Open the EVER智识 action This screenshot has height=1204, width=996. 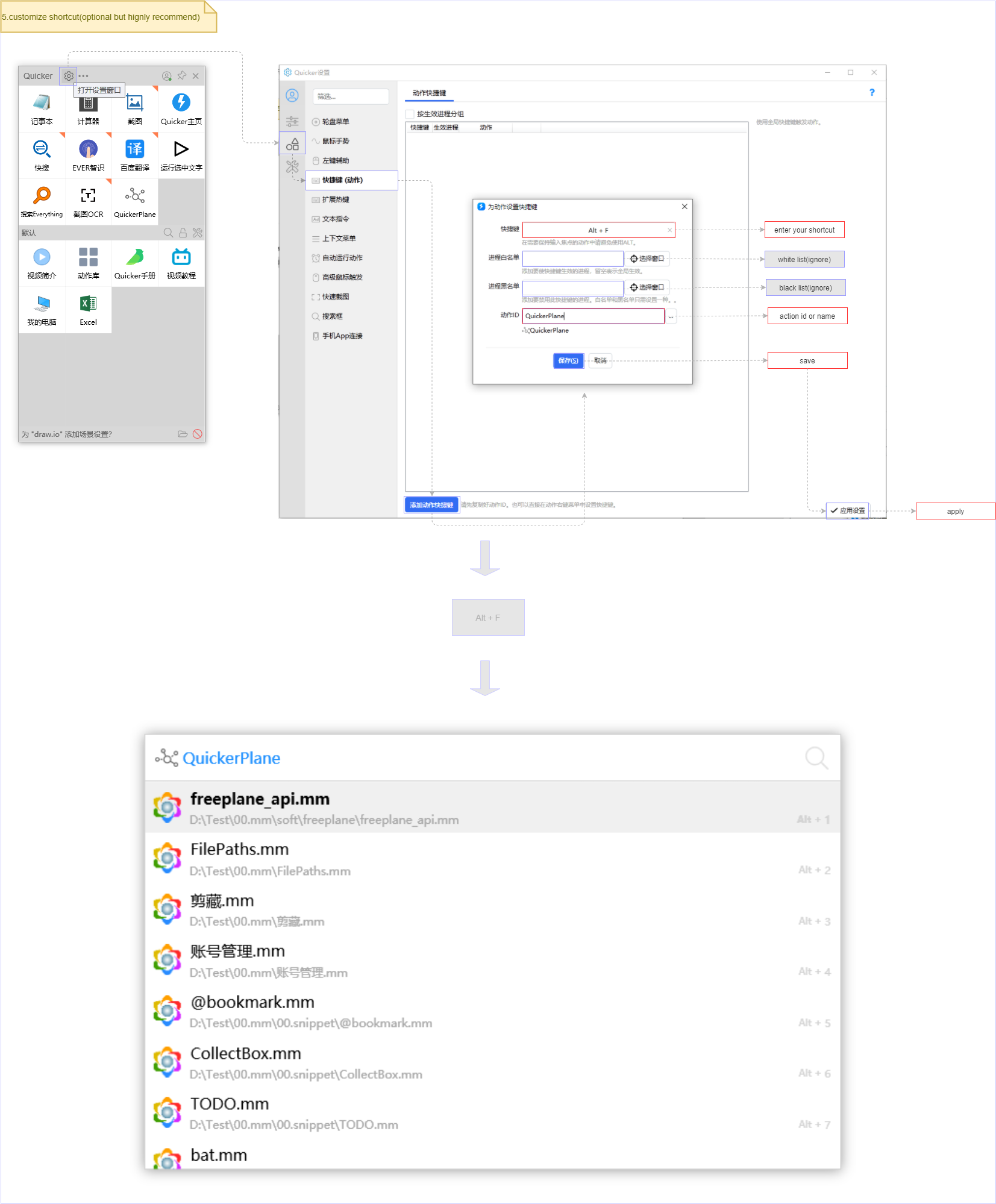point(88,155)
